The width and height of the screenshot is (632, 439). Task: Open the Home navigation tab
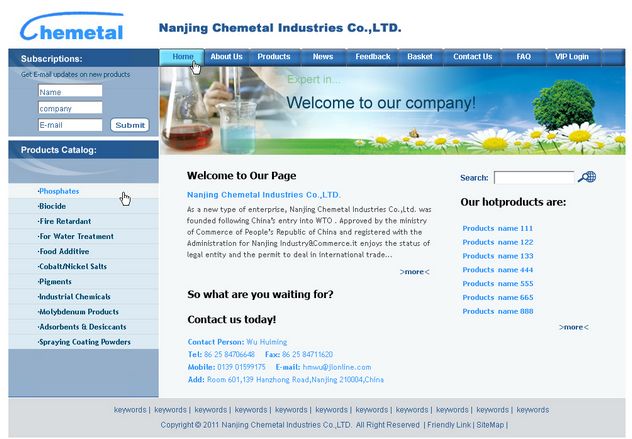(x=182, y=57)
